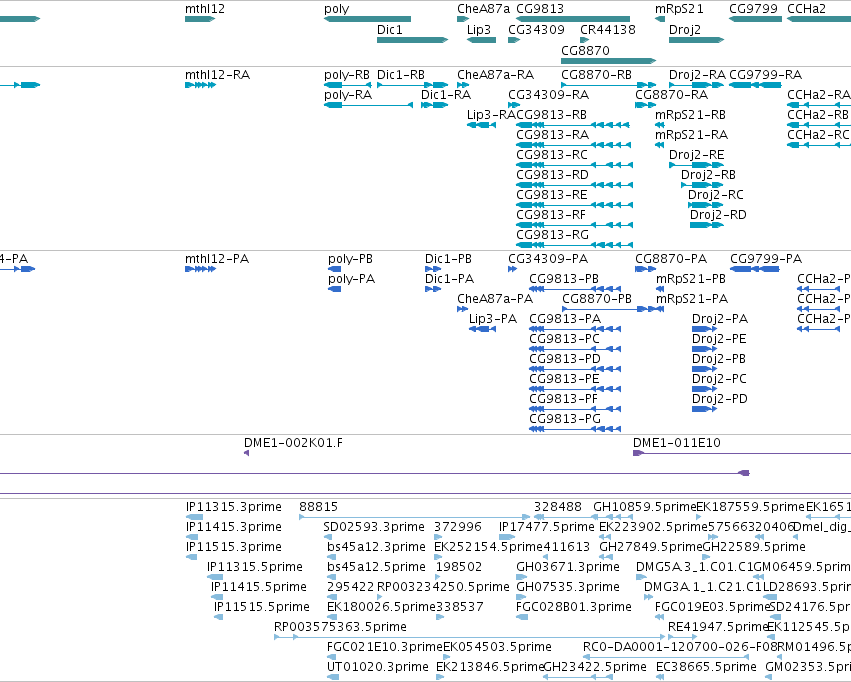Screen dimensions: 851x682
Task: Select transcript CG9813-RD
Action: click(574, 185)
